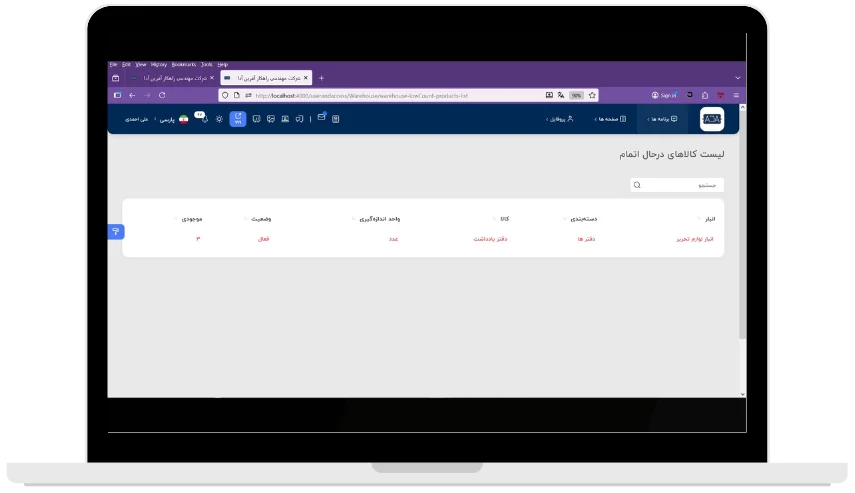
Task: Click the جستجو search input field
Action: coord(677,185)
